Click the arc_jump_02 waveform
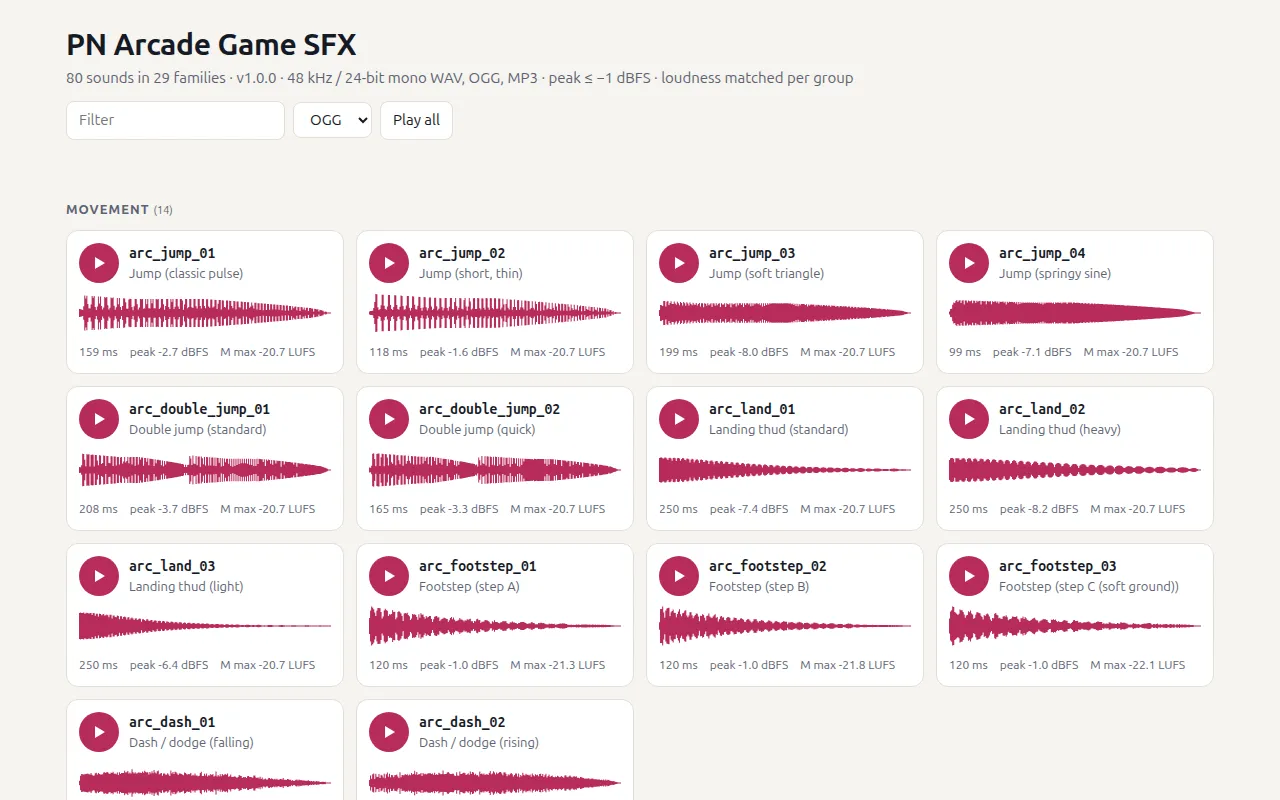Screen dimensions: 1280x800 [x=495, y=313]
